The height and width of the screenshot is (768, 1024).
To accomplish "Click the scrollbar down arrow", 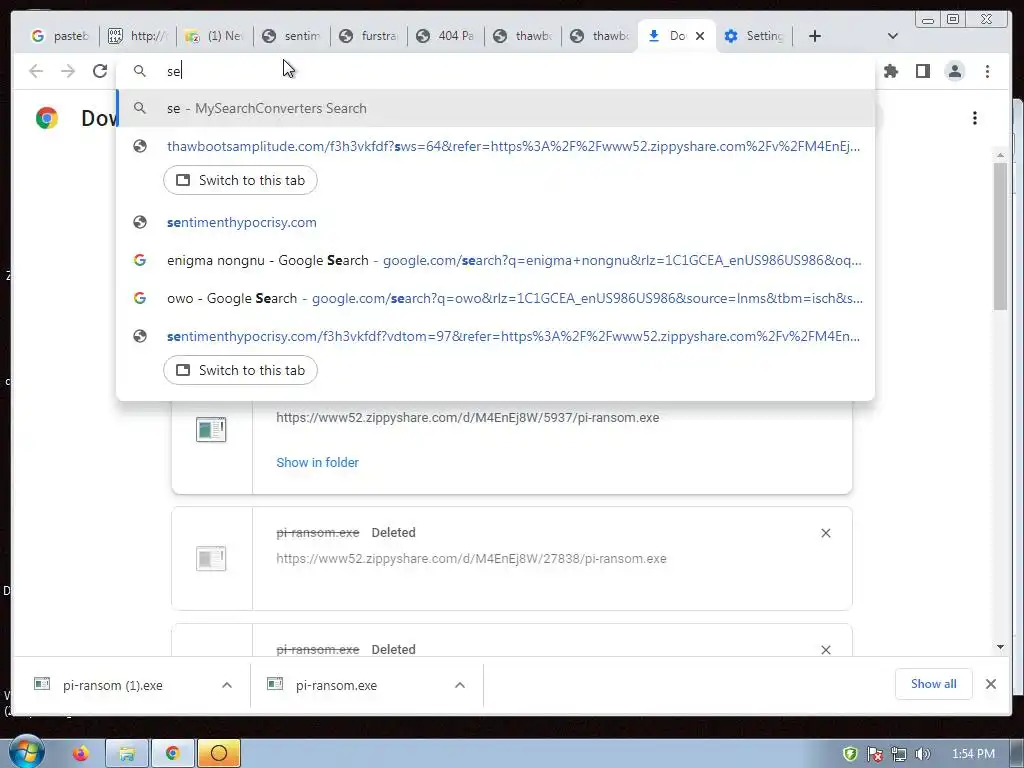I will 1000,647.
